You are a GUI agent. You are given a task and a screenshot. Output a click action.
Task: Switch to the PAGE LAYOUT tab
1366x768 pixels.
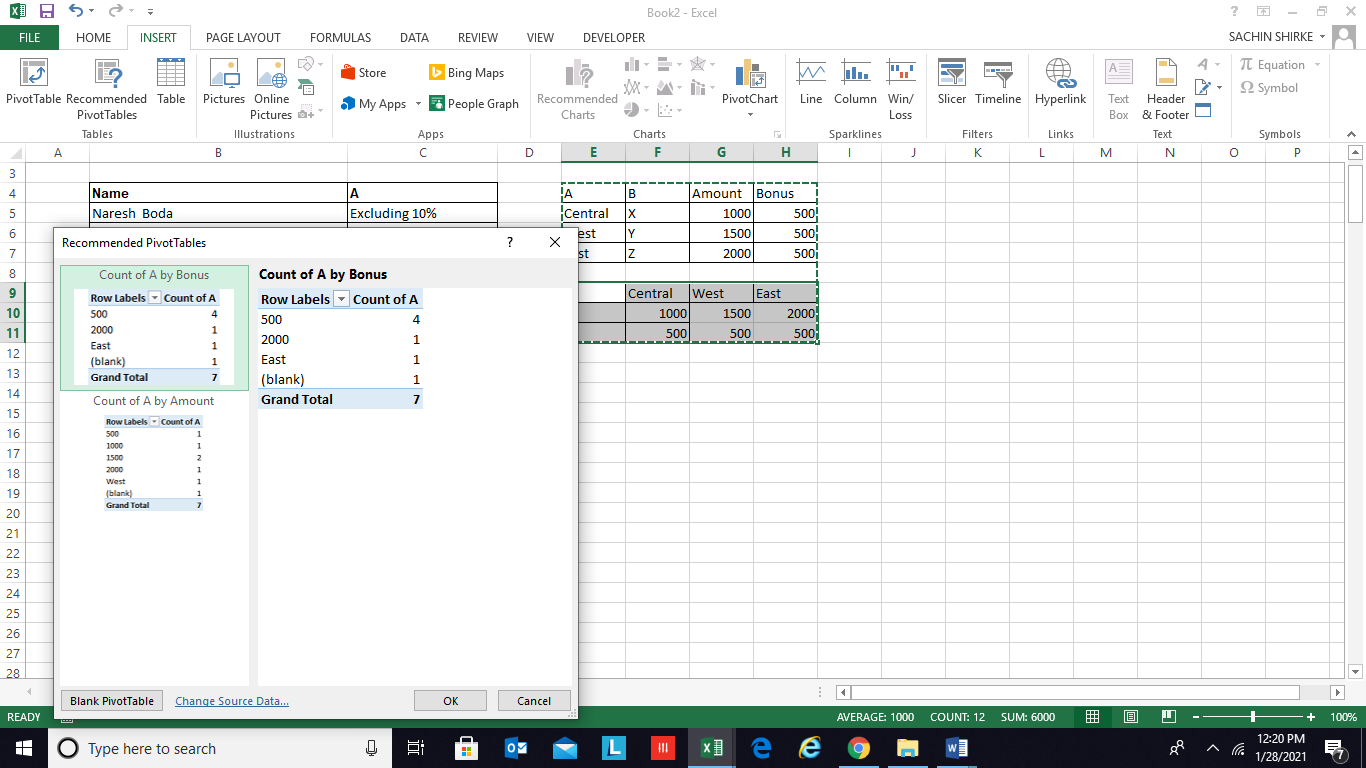[243, 37]
